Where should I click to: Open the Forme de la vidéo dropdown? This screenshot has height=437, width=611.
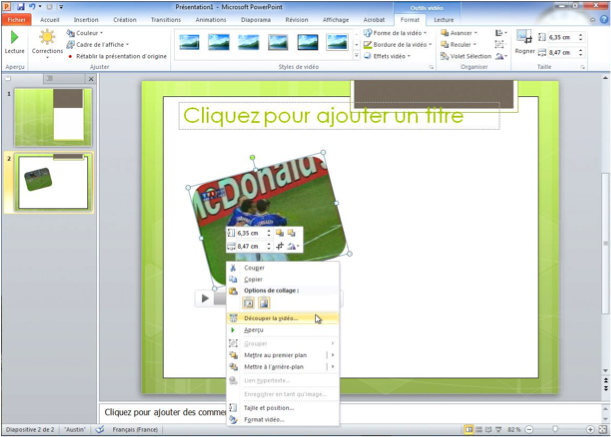click(395, 33)
